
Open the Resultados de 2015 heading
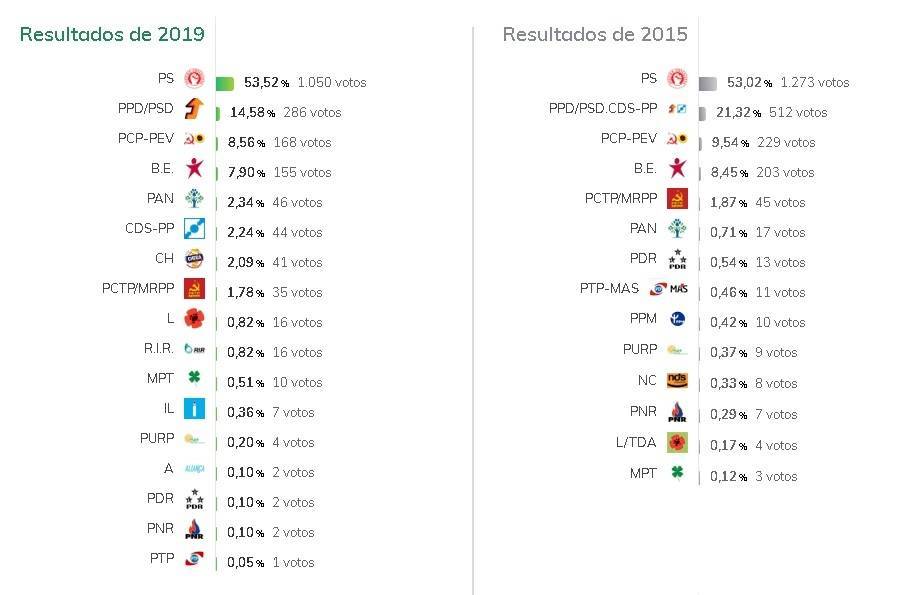(595, 34)
